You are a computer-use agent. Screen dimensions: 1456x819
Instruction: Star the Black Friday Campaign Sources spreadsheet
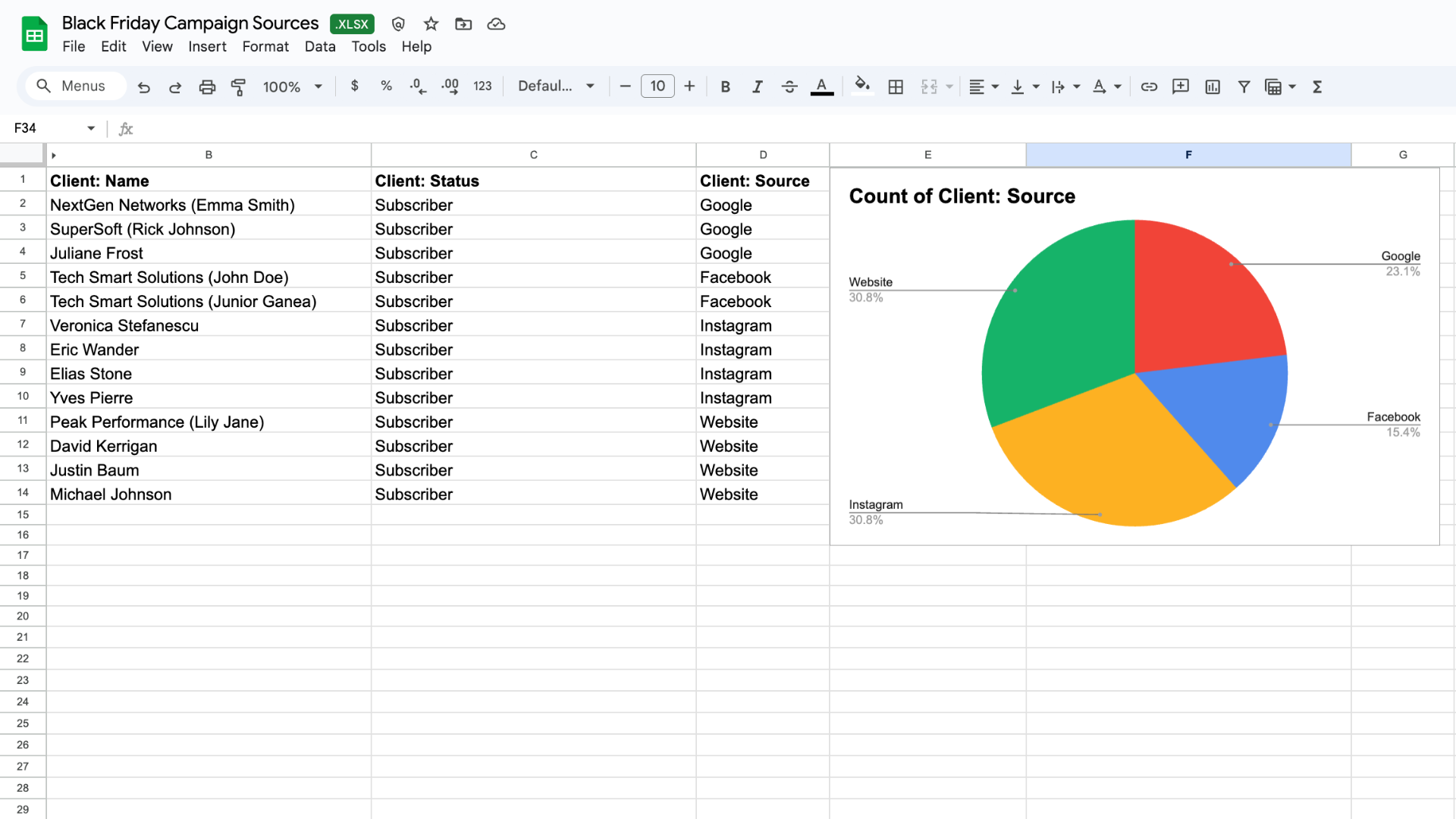coord(430,24)
